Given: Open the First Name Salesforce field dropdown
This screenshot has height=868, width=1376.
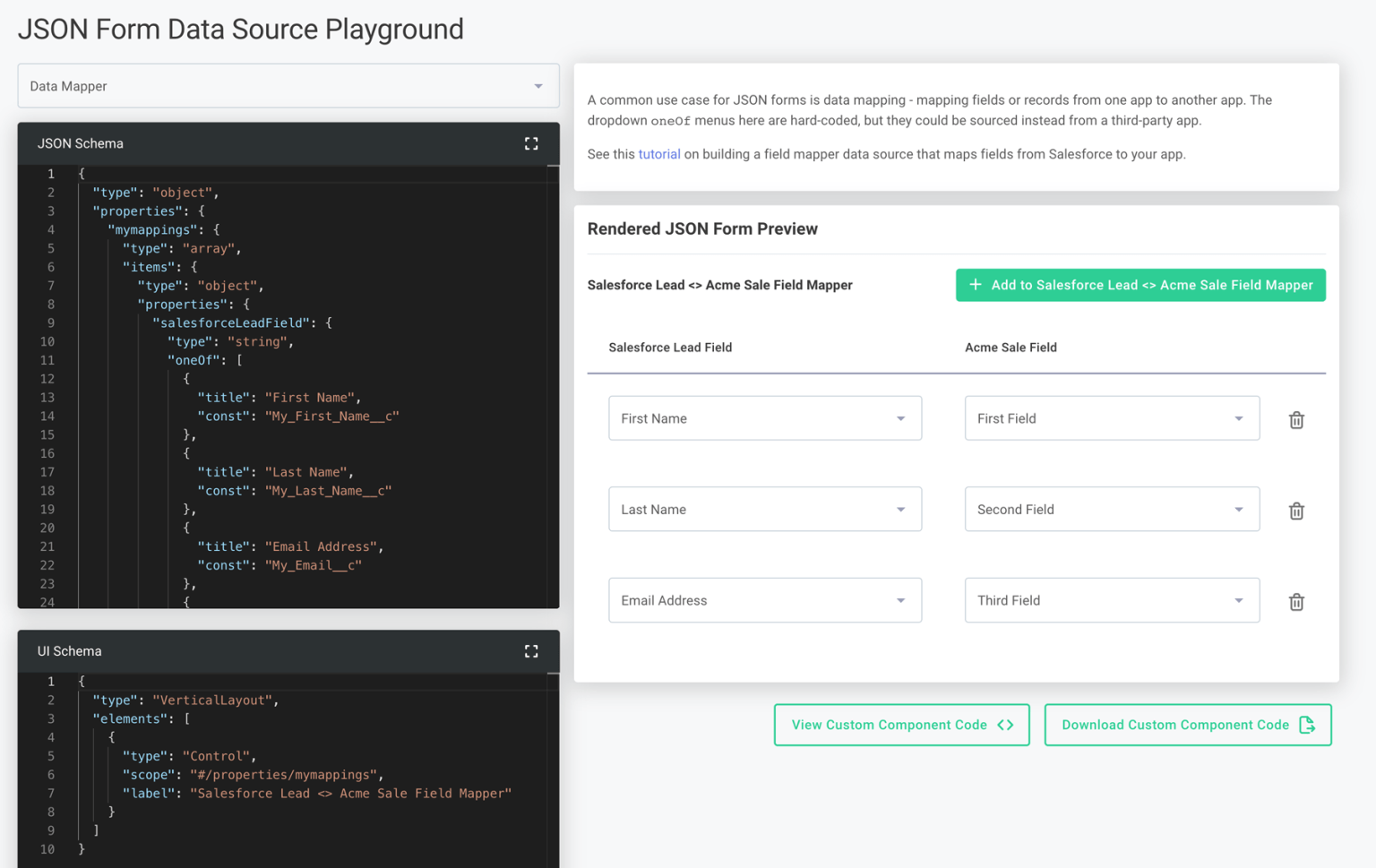Looking at the screenshot, I should click(765, 418).
